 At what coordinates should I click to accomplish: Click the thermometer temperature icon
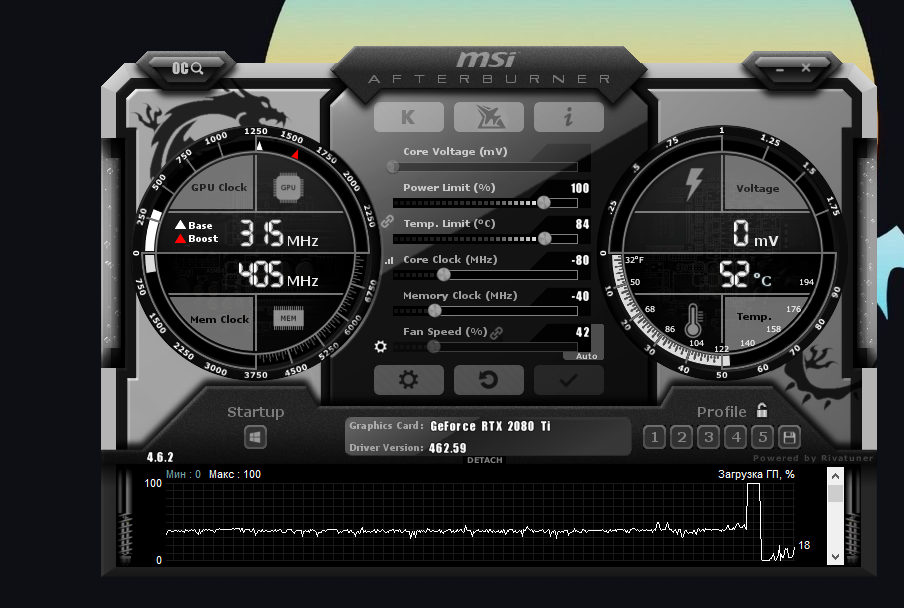pyautogui.click(x=693, y=320)
